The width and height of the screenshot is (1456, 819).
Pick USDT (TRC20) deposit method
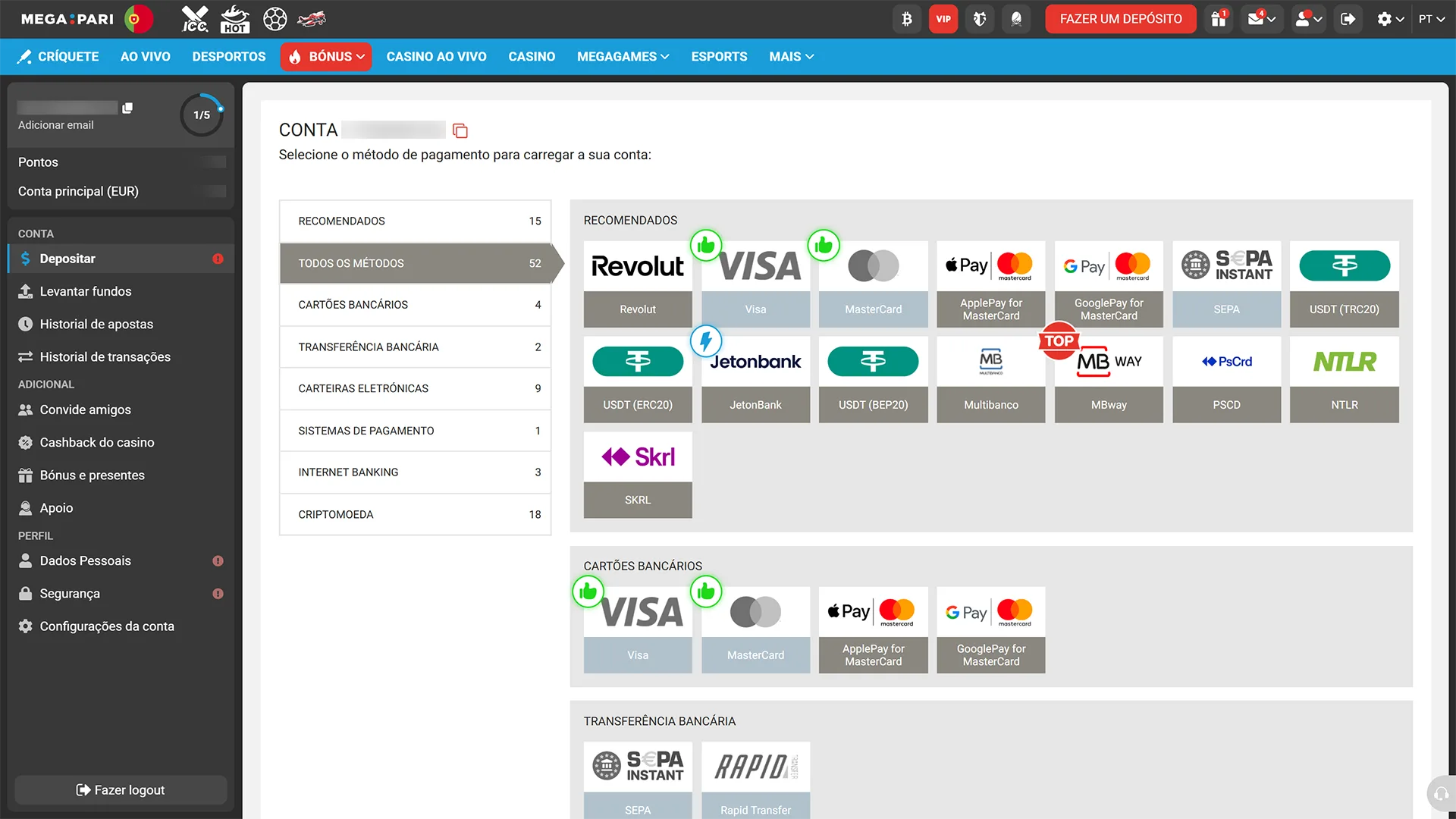pos(1345,284)
